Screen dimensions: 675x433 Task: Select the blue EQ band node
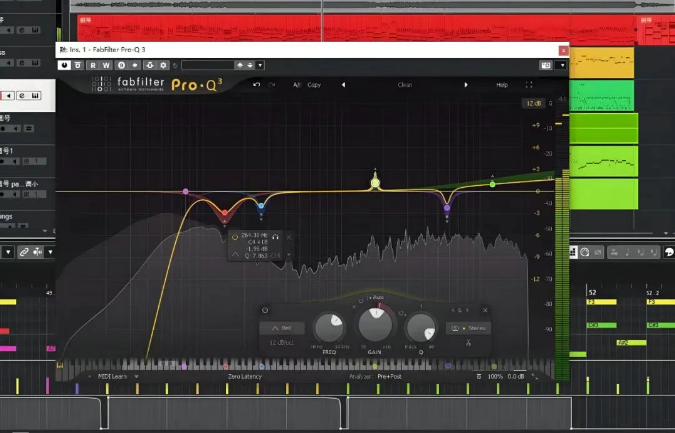click(x=261, y=206)
